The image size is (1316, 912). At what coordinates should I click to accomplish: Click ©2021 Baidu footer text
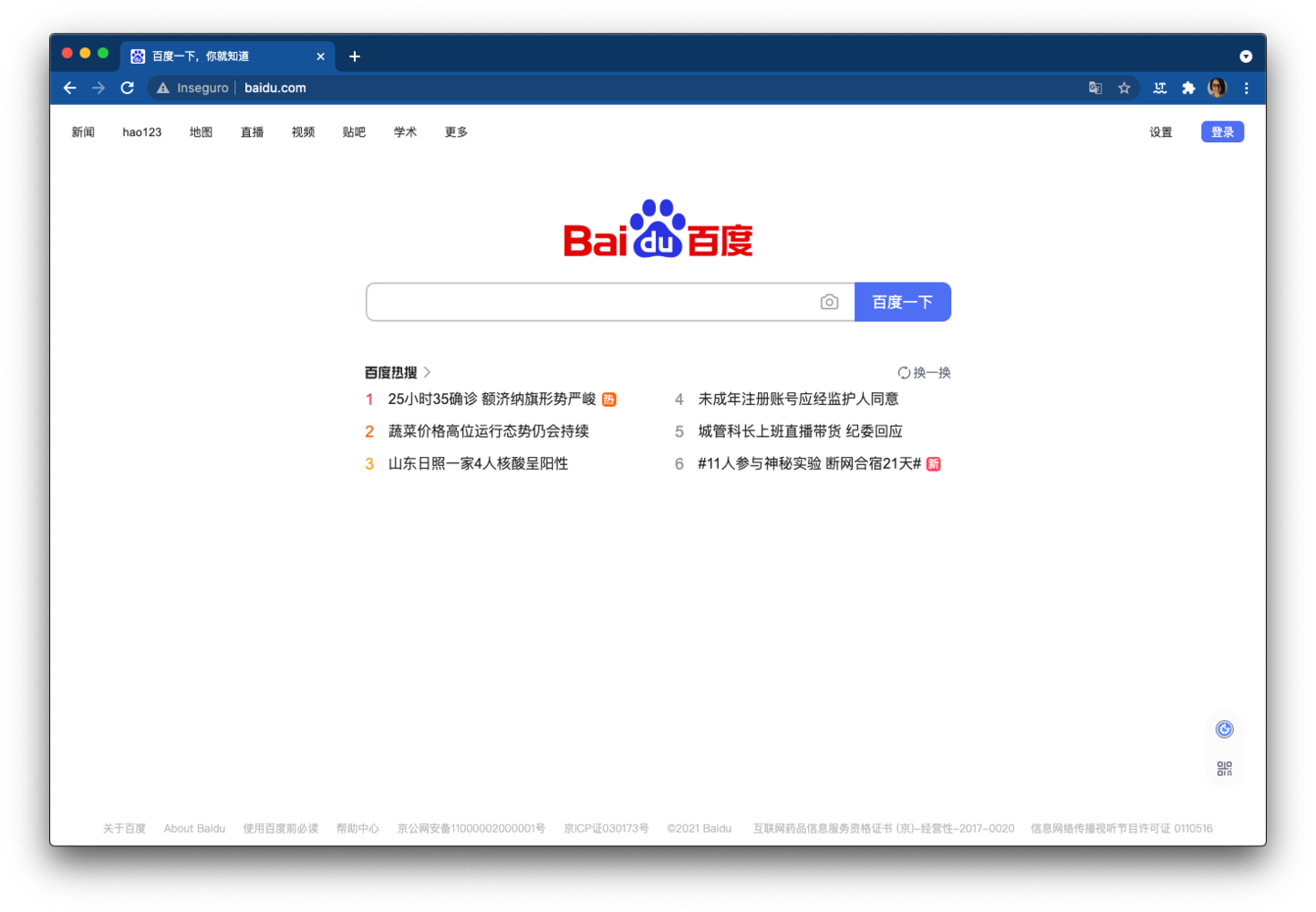[x=699, y=828]
